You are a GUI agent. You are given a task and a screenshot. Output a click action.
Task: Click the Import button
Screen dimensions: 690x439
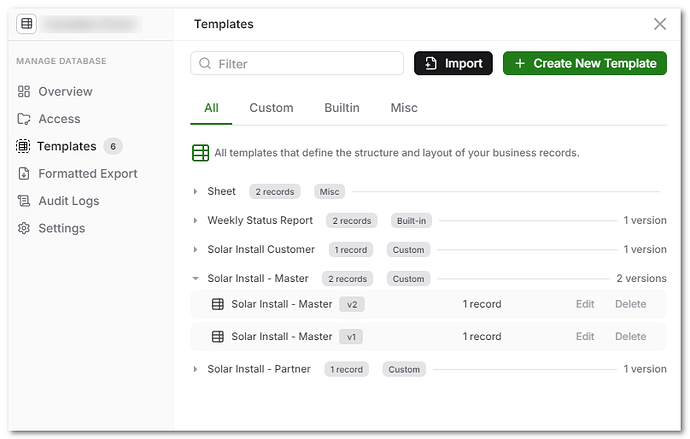453,63
